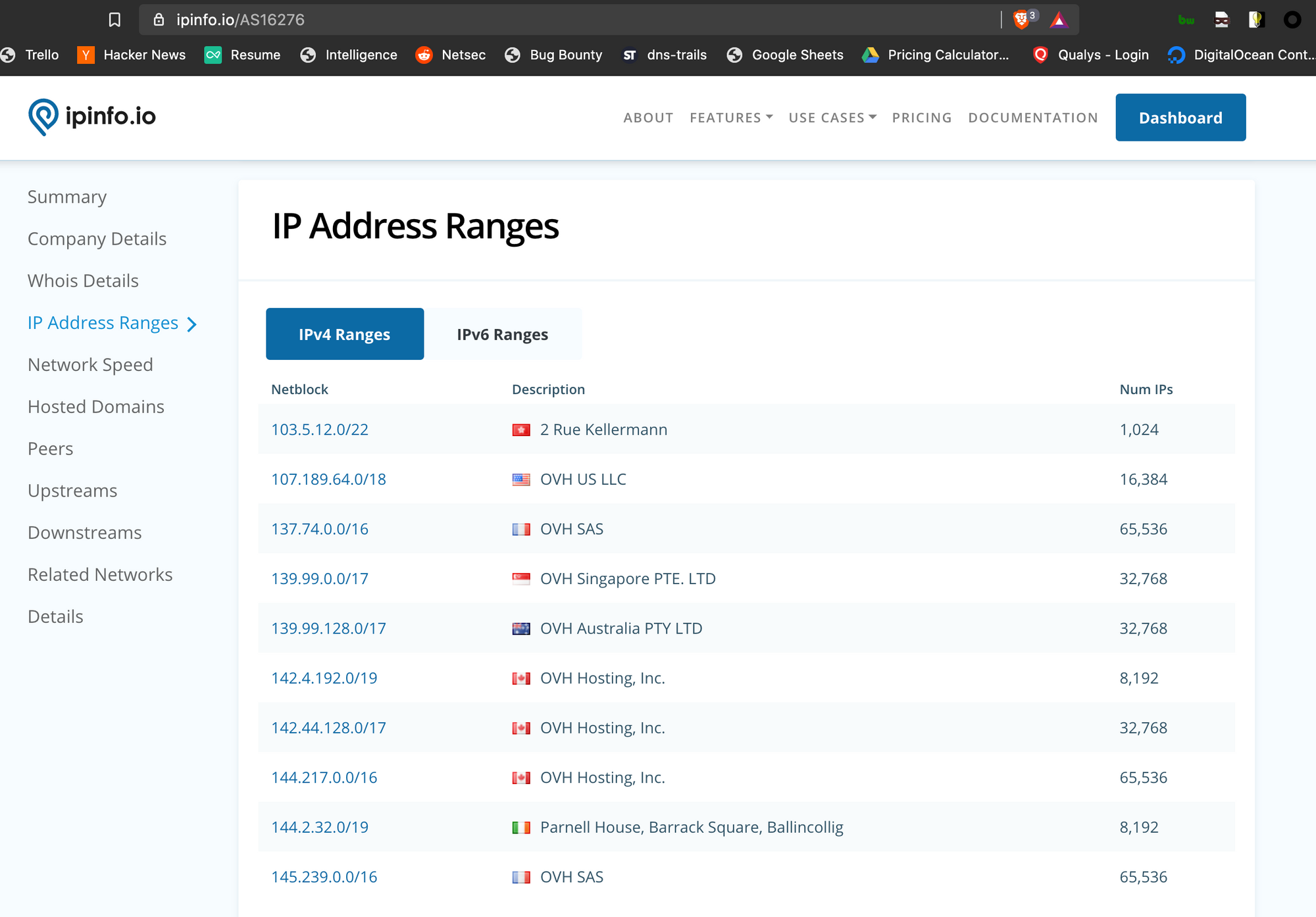Click the Hong Kong flag for 2 Rue Kellermann

[x=521, y=430]
